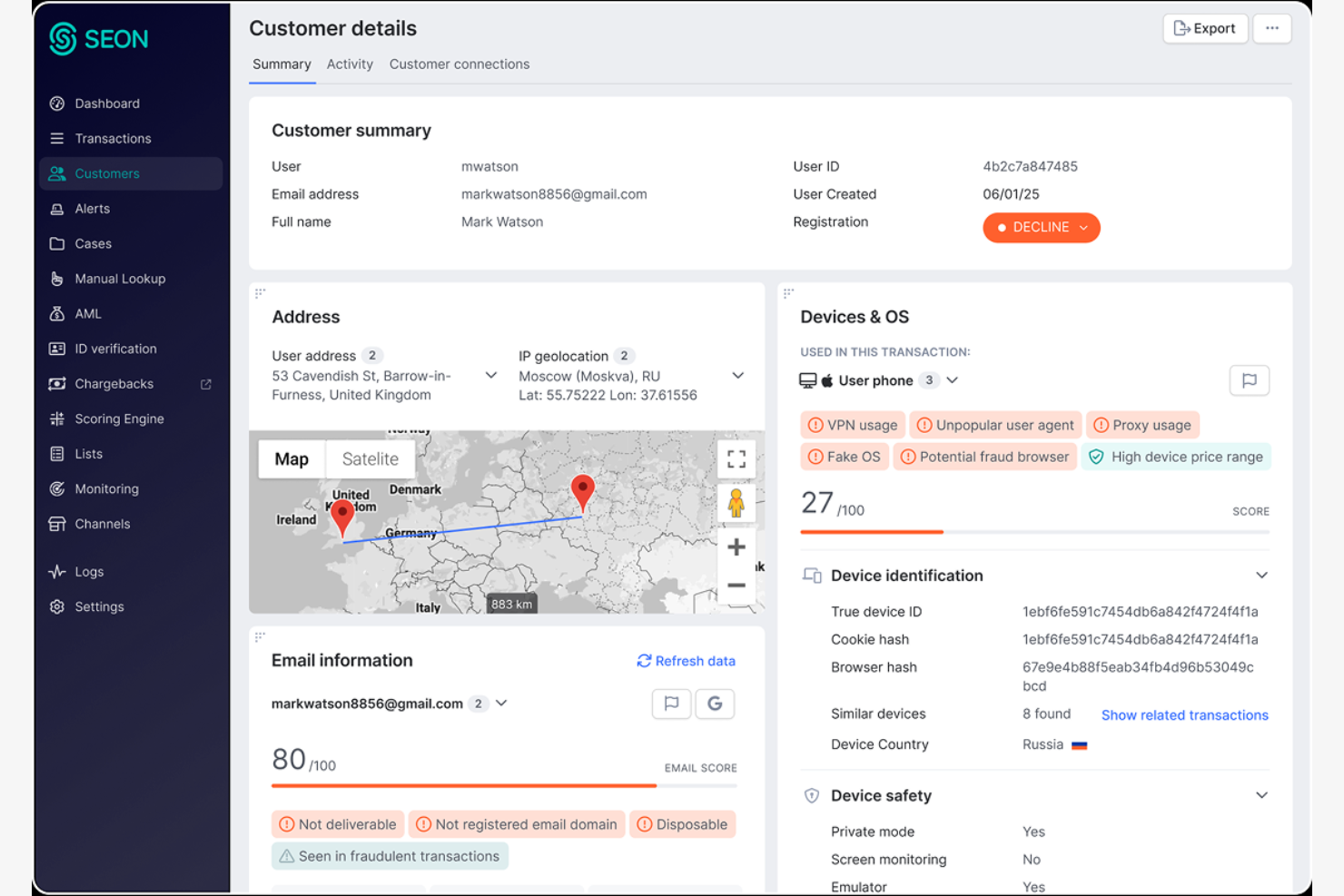
Task: Expand the User phone device dropdown
Action: pos(952,380)
